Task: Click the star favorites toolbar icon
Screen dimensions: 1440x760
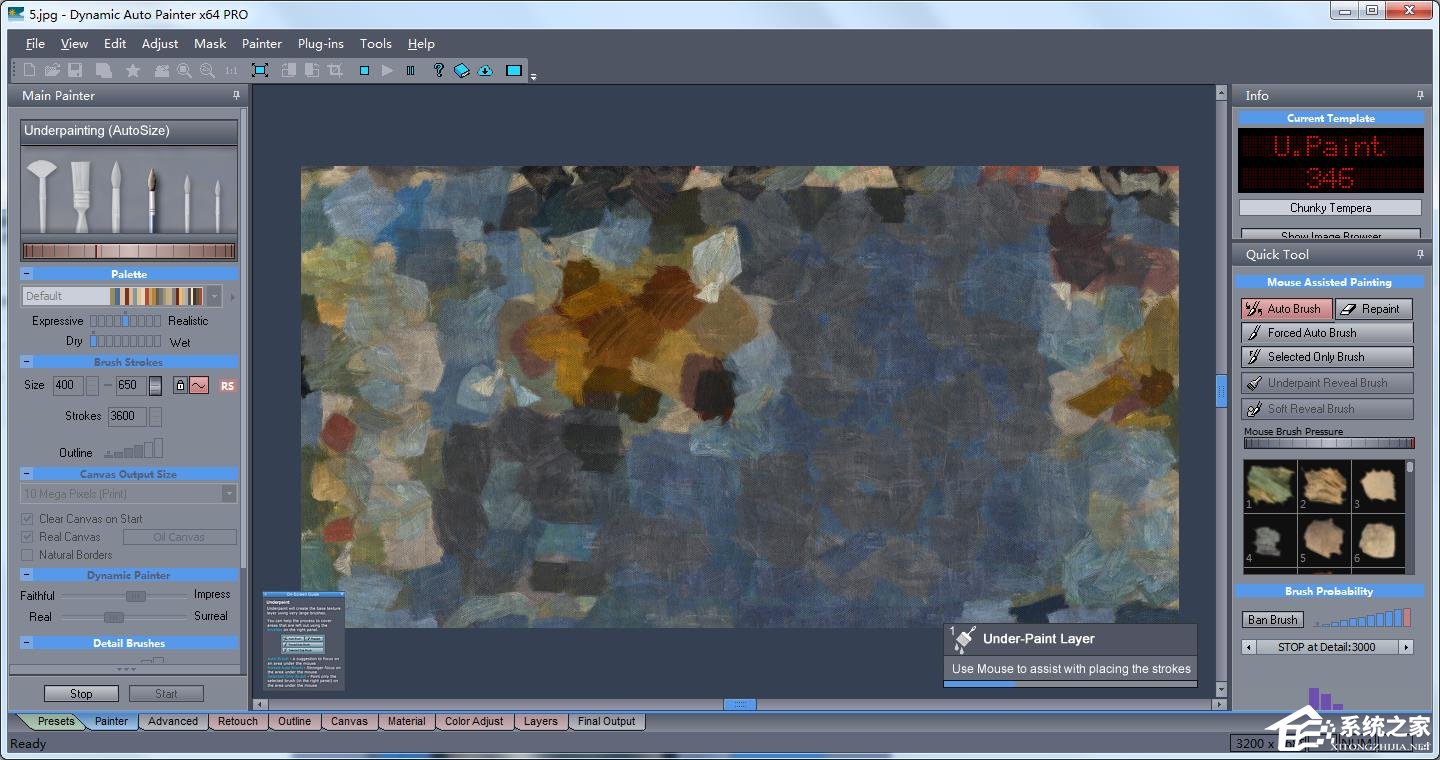Action: coord(132,70)
